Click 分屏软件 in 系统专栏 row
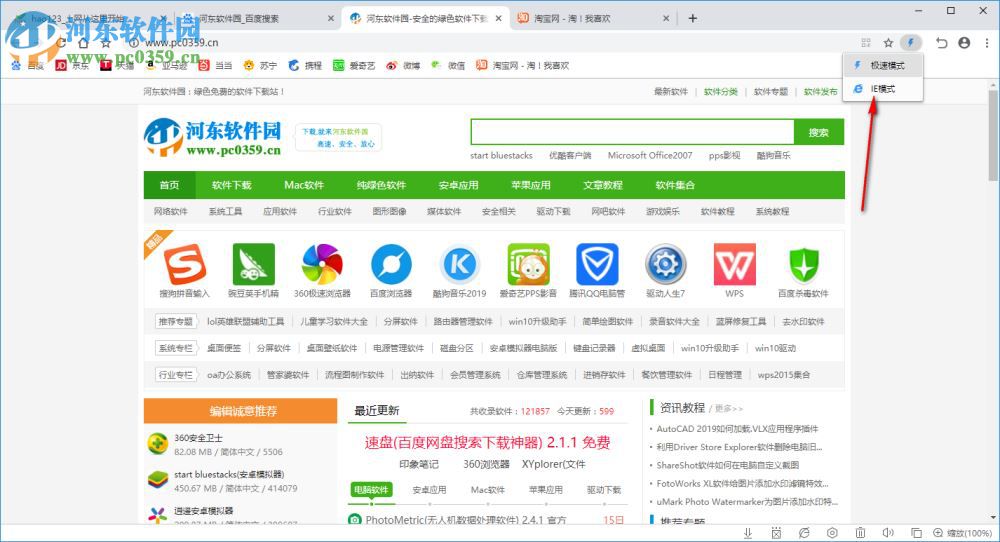 [274, 348]
